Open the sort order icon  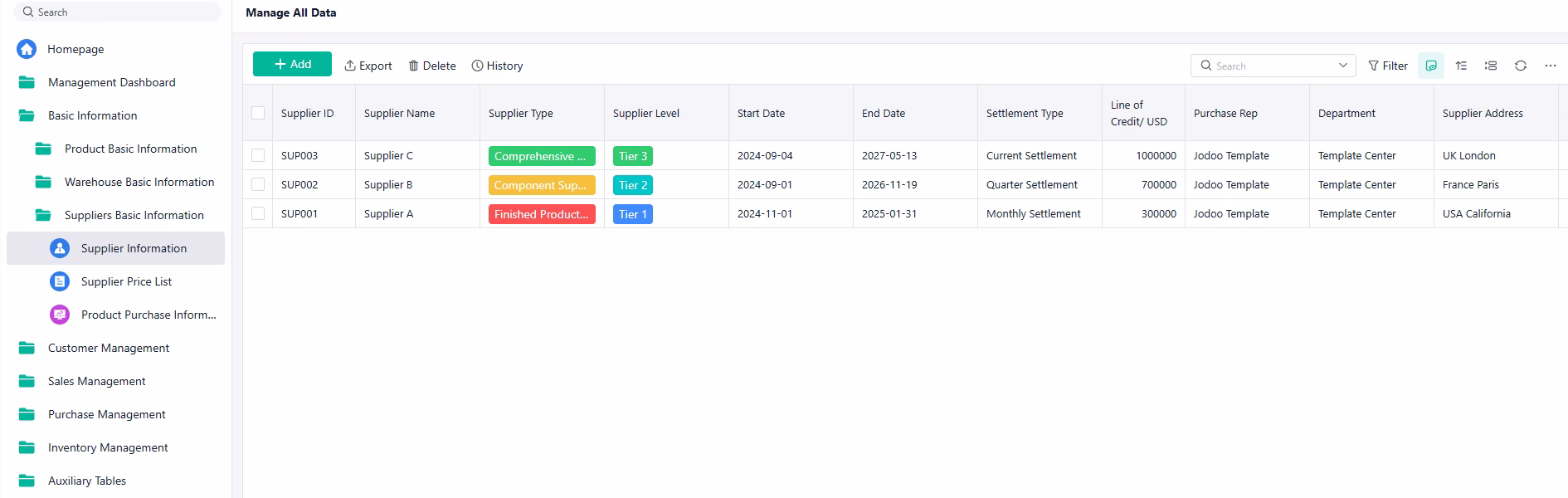pyautogui.click(x=1461, y=66)
